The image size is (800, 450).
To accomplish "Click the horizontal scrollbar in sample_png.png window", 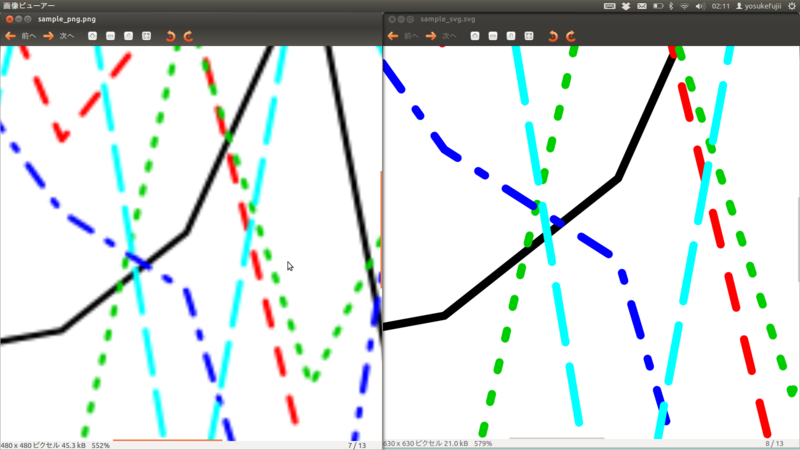I will coord(168,439).
